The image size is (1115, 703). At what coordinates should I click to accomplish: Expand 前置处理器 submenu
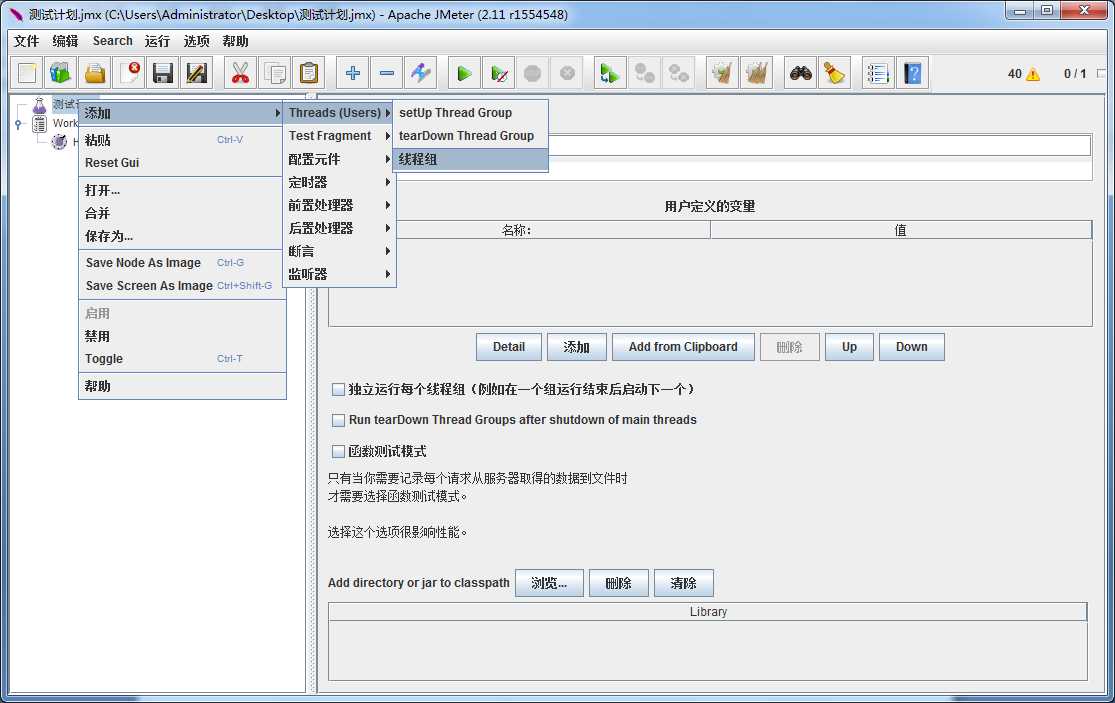[339, 205]
